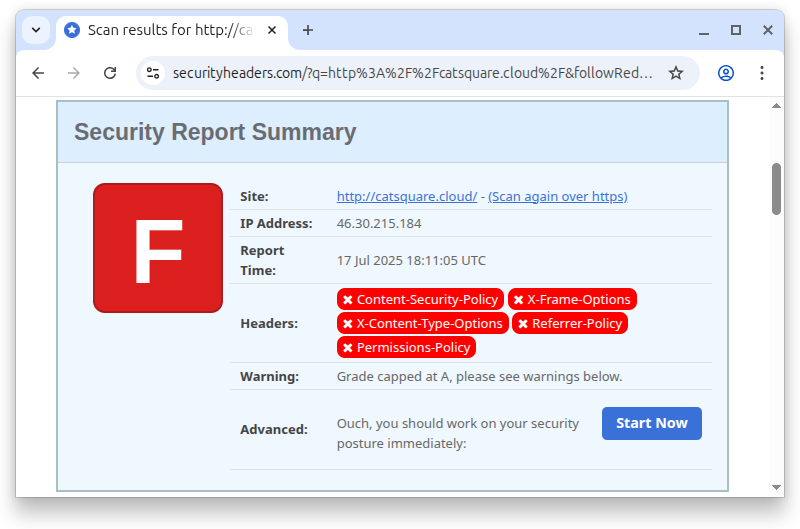Click the address bar URL field

pos(412,73)
